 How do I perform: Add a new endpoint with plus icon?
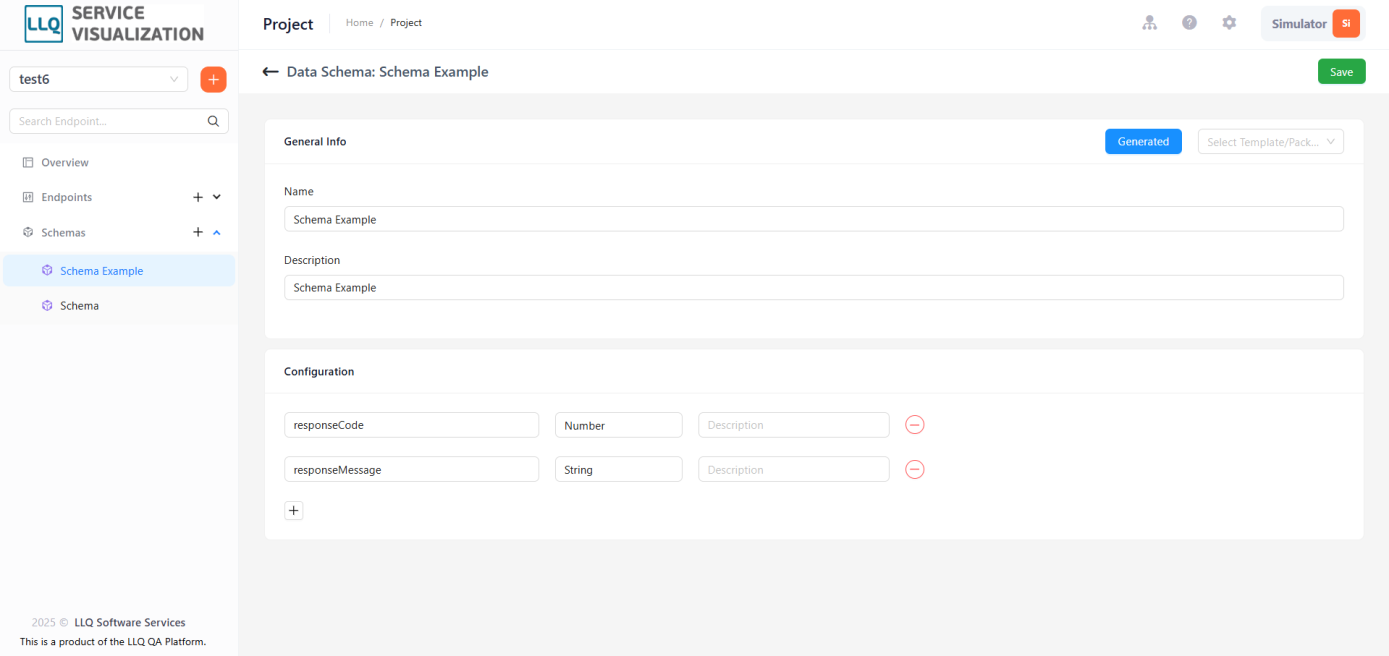click(198, 197)
